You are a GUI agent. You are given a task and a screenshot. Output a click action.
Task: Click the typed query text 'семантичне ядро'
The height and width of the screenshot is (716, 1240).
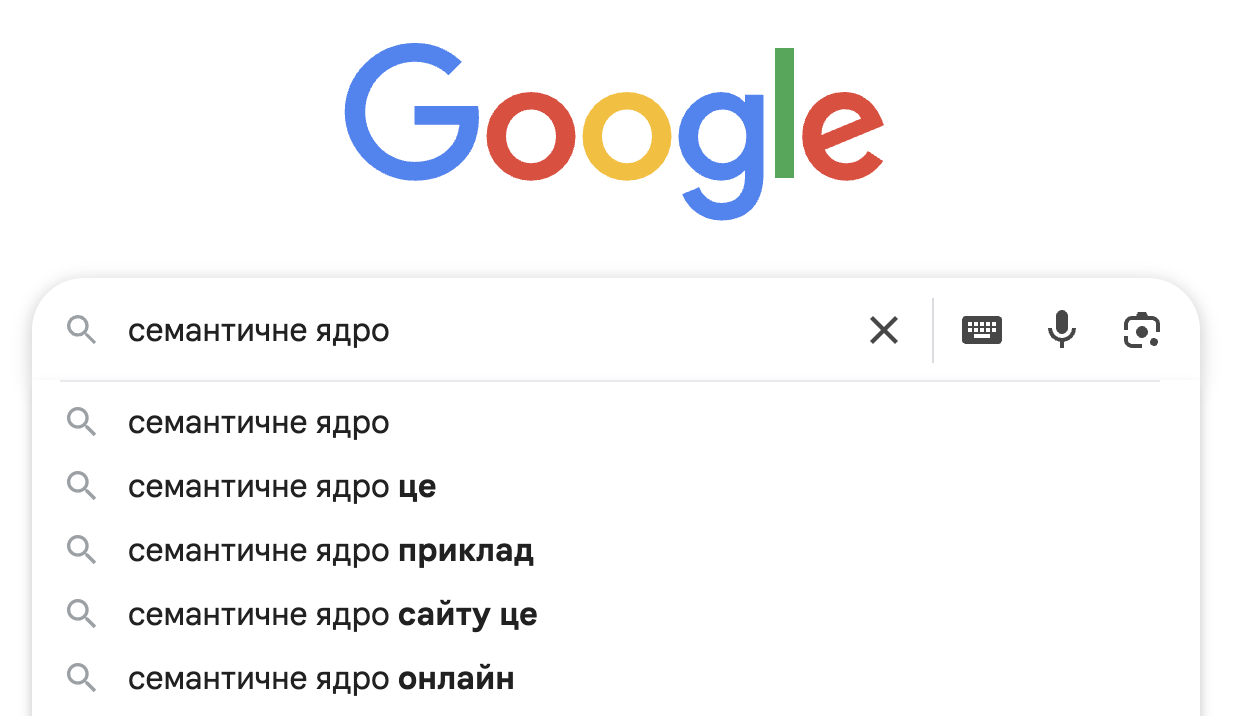point(258,330)
